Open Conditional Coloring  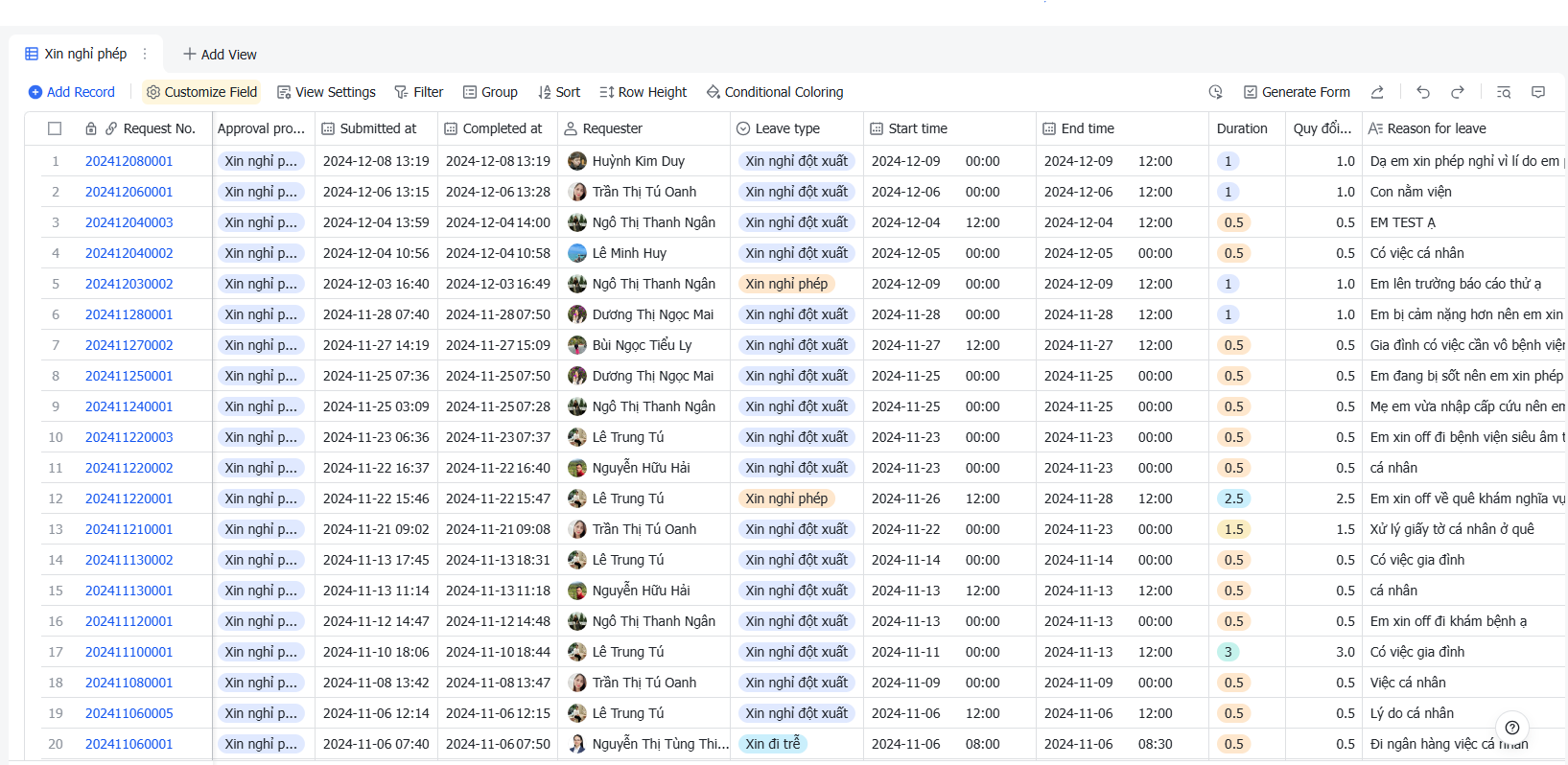coord(775,92)
